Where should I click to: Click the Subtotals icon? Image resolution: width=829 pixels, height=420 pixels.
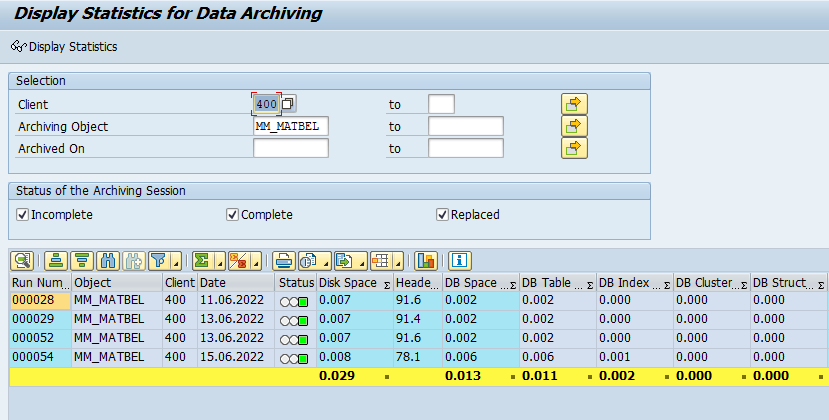tap(238, 261)
